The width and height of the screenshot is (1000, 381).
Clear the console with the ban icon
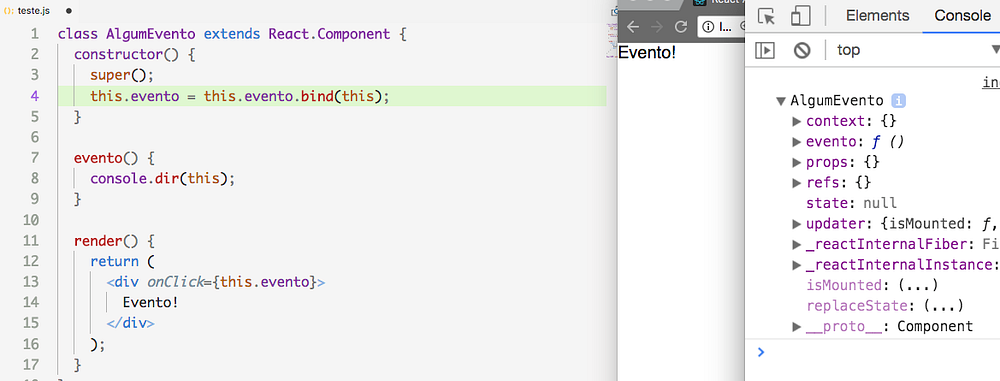coord(802,50)
